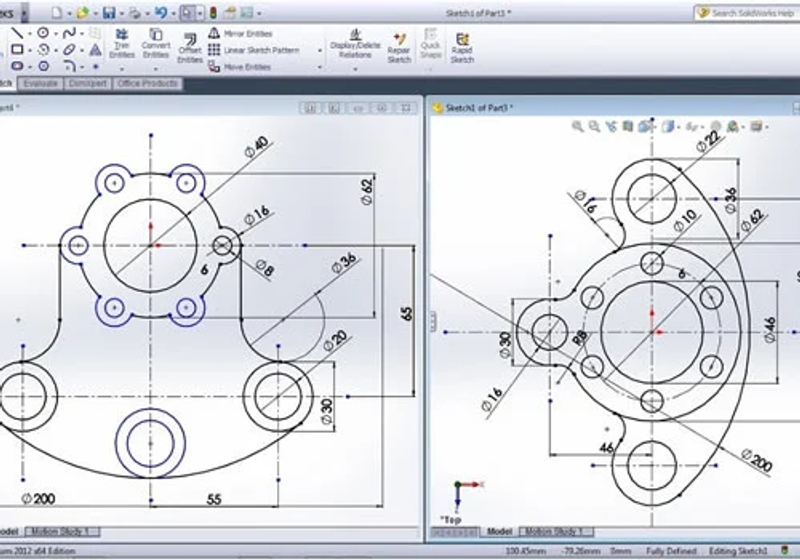Click Trim Entities tool

(x=121, y=43)
